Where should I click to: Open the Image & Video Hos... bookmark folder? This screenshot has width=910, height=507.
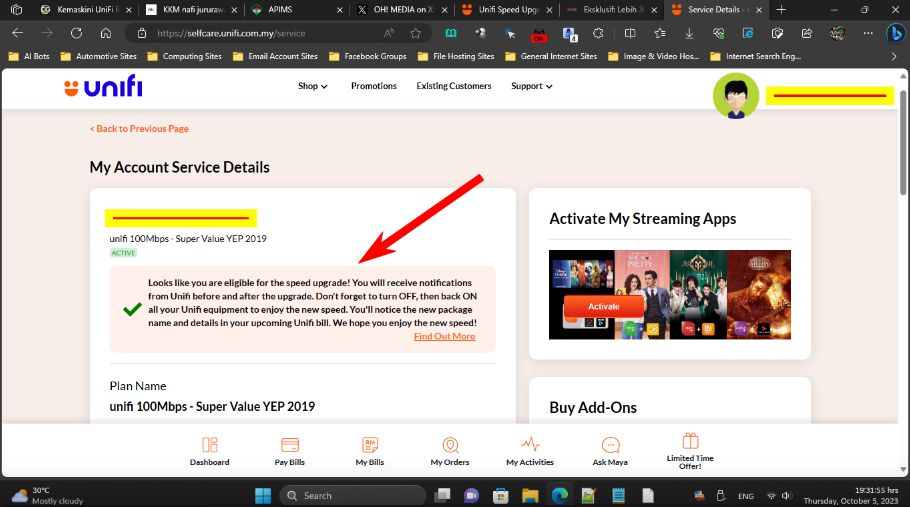pos(653,56)
